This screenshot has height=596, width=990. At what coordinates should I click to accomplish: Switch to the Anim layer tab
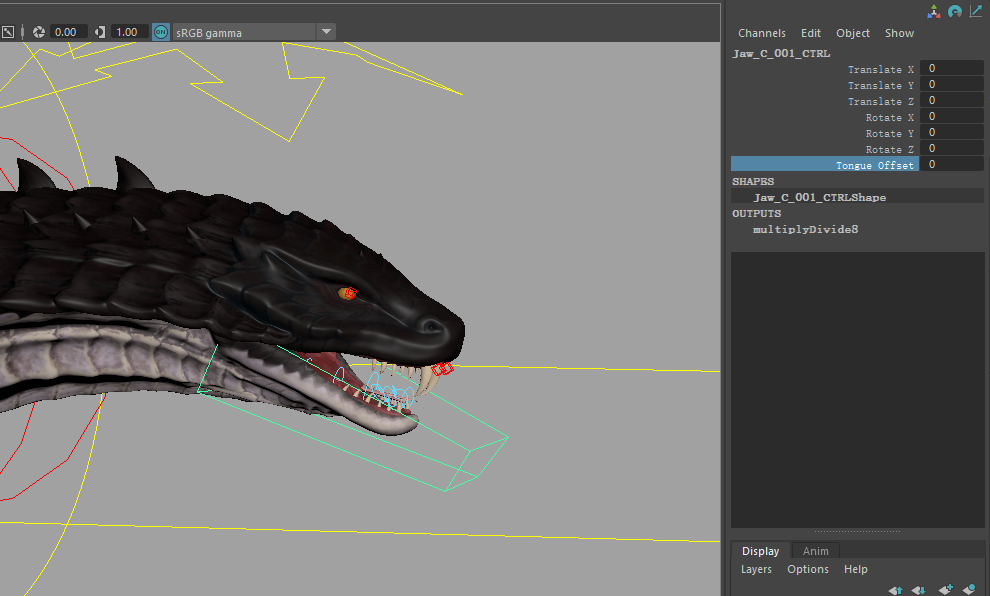pos(815,551)
